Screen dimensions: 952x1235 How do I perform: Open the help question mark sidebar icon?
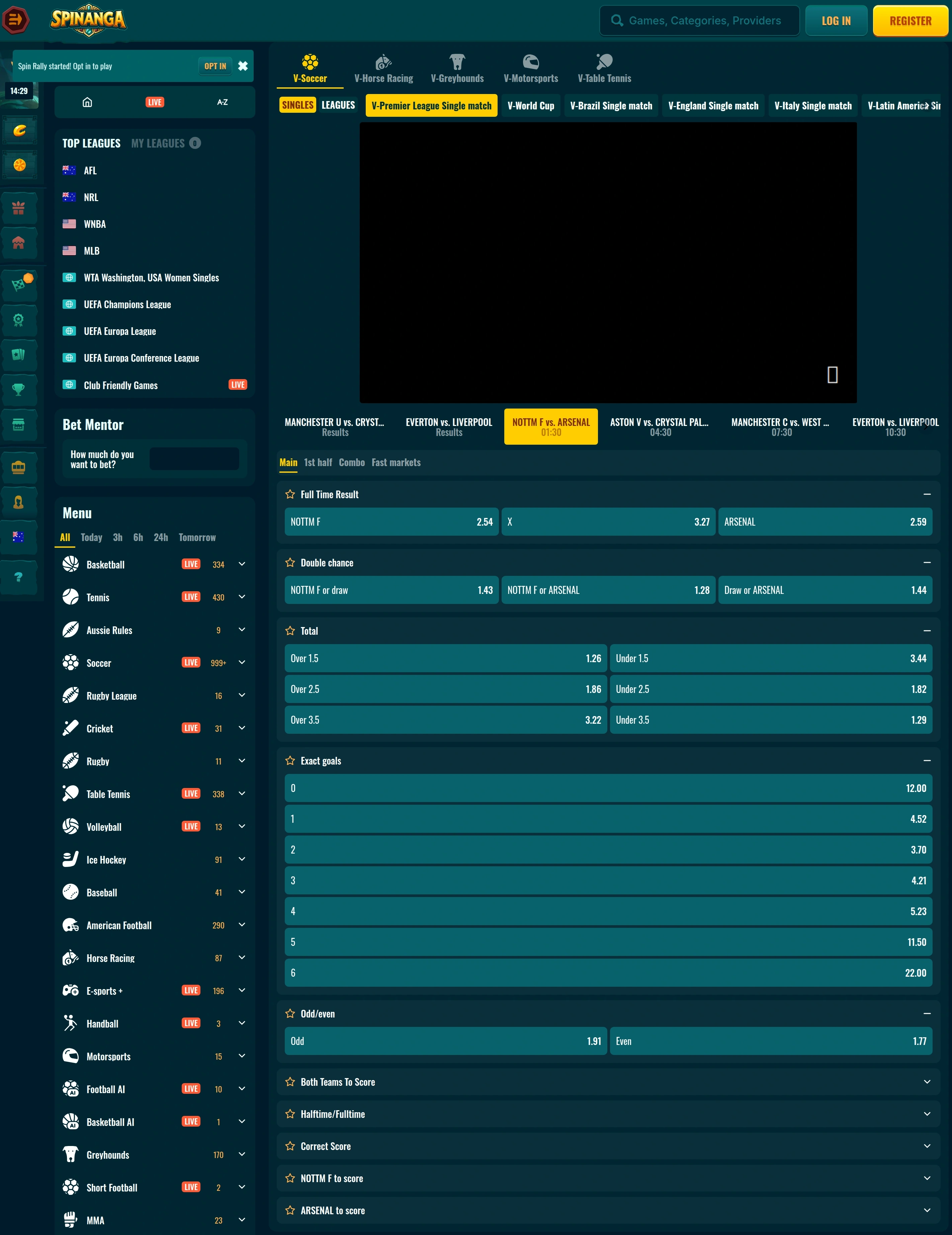(x=19, y=577)
